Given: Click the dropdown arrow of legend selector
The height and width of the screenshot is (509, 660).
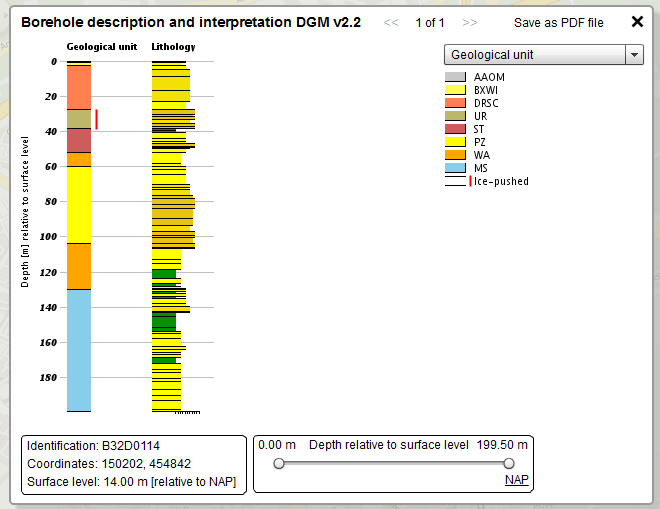Looking at the screenshot, I should click(x=633, y=55).
